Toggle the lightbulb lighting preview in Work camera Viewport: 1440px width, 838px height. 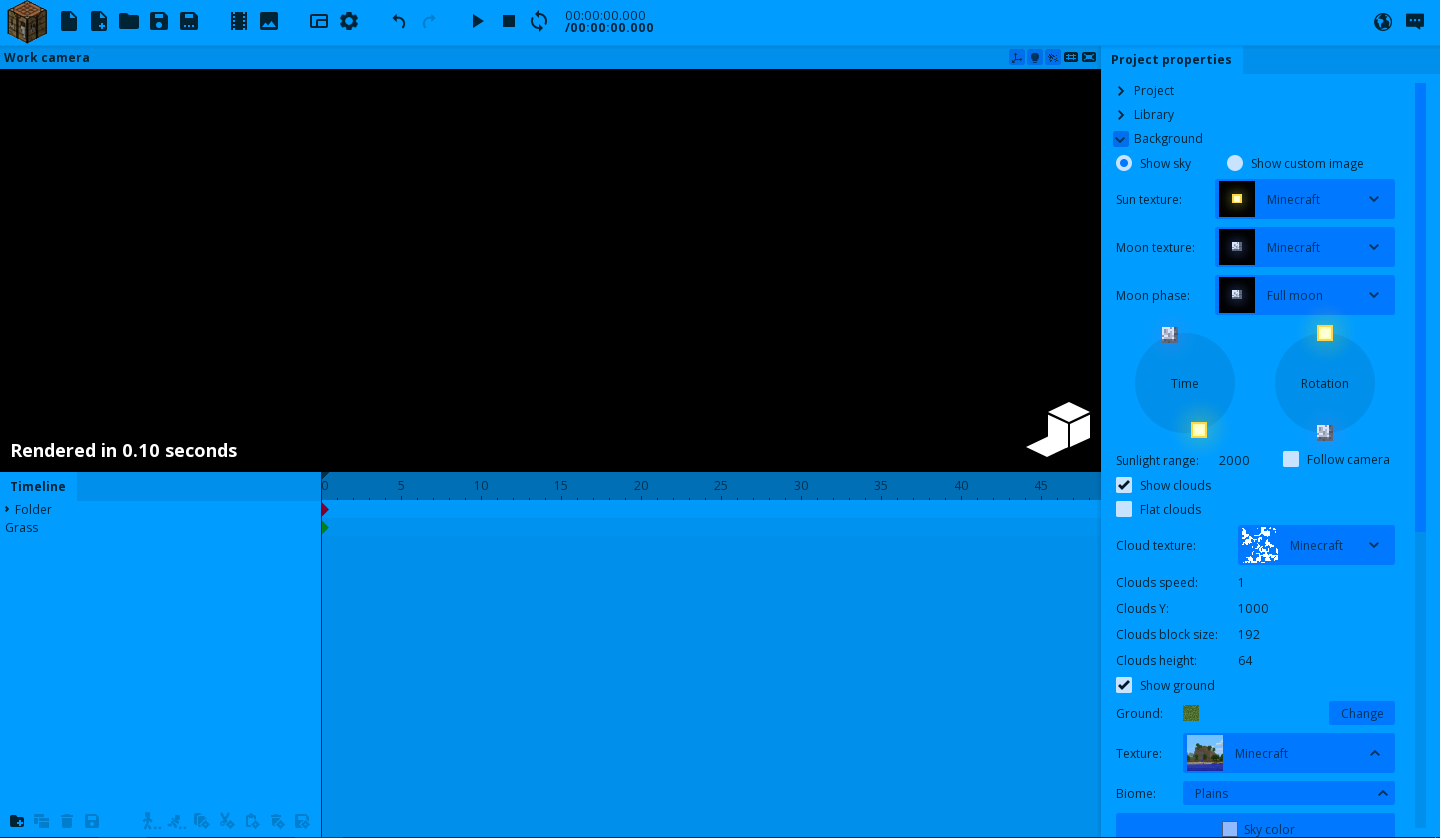[1035, 57]
